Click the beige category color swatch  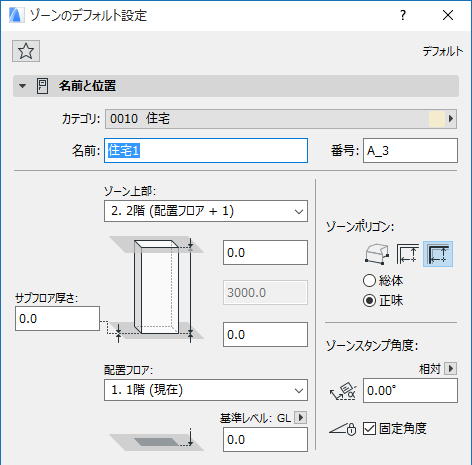click(437, 119)
